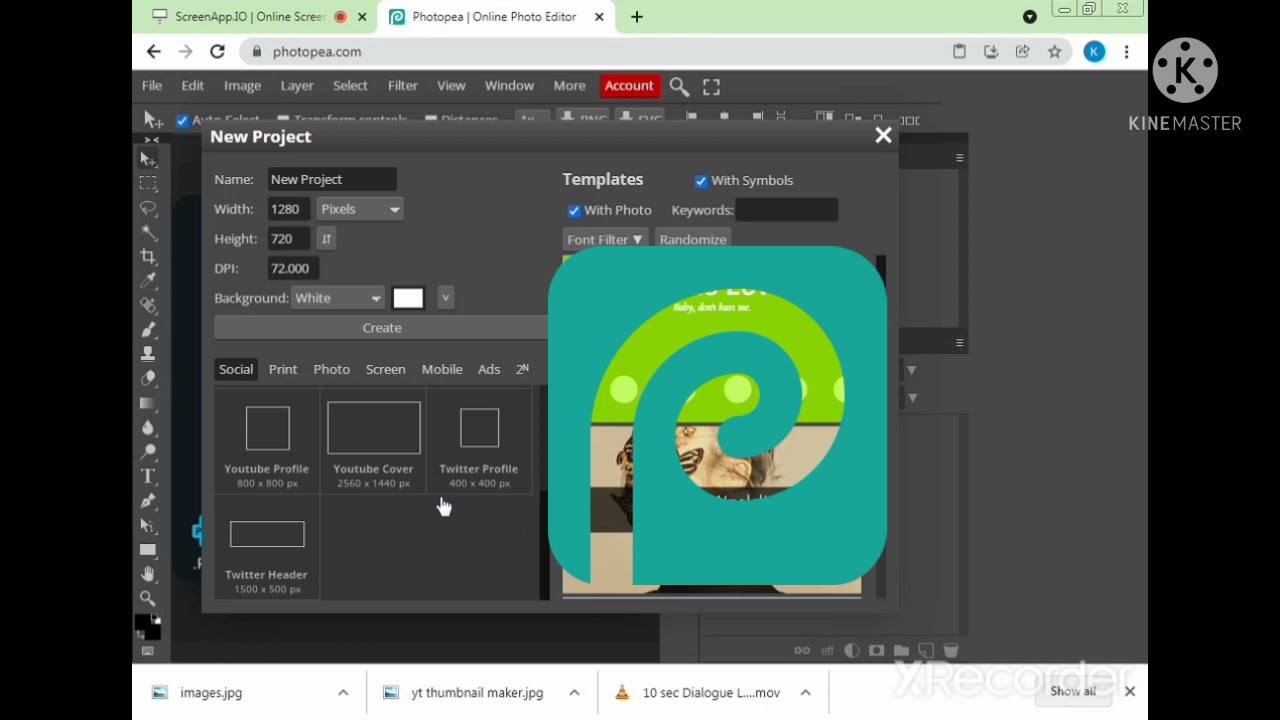This screenshot has height=720, width=1280.
Task: Select the Clone Stamp tool
Action: point(148,354)
